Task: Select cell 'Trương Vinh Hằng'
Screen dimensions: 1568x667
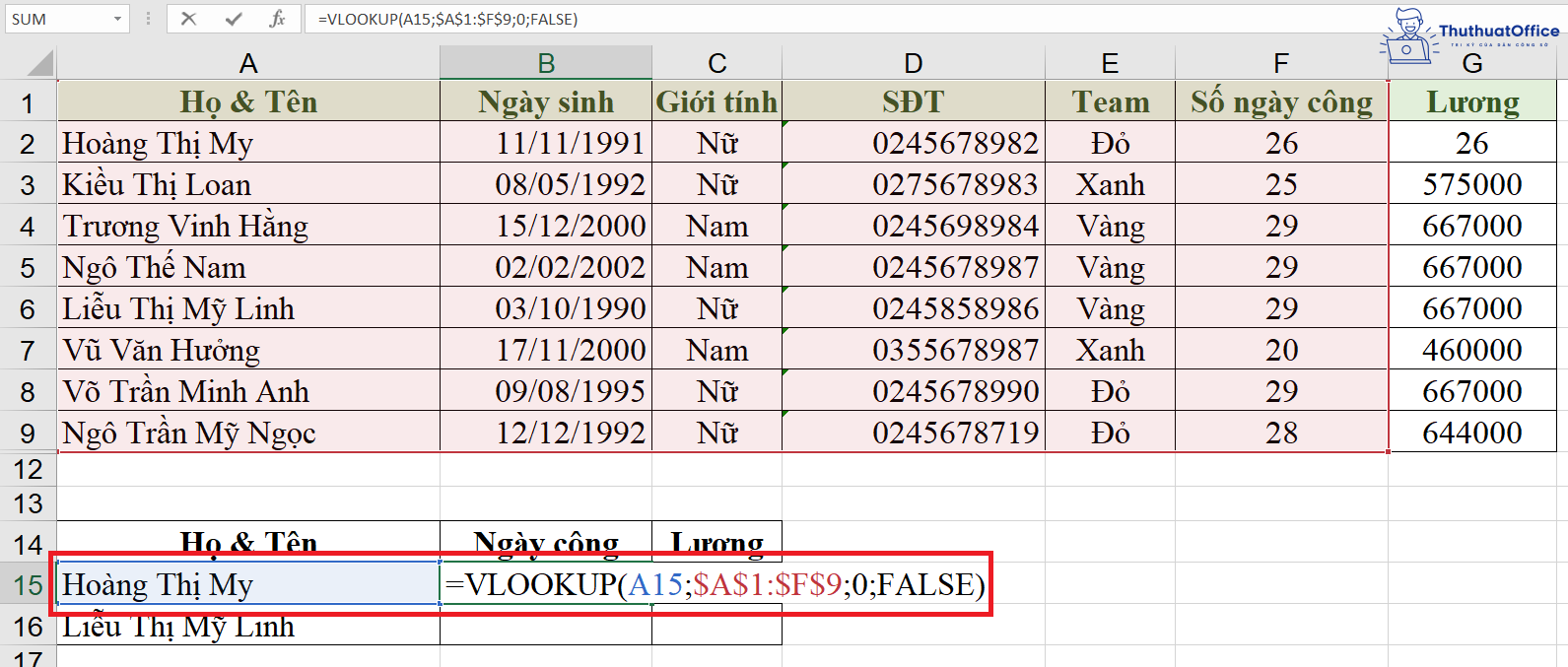Action: pos(248,226)
